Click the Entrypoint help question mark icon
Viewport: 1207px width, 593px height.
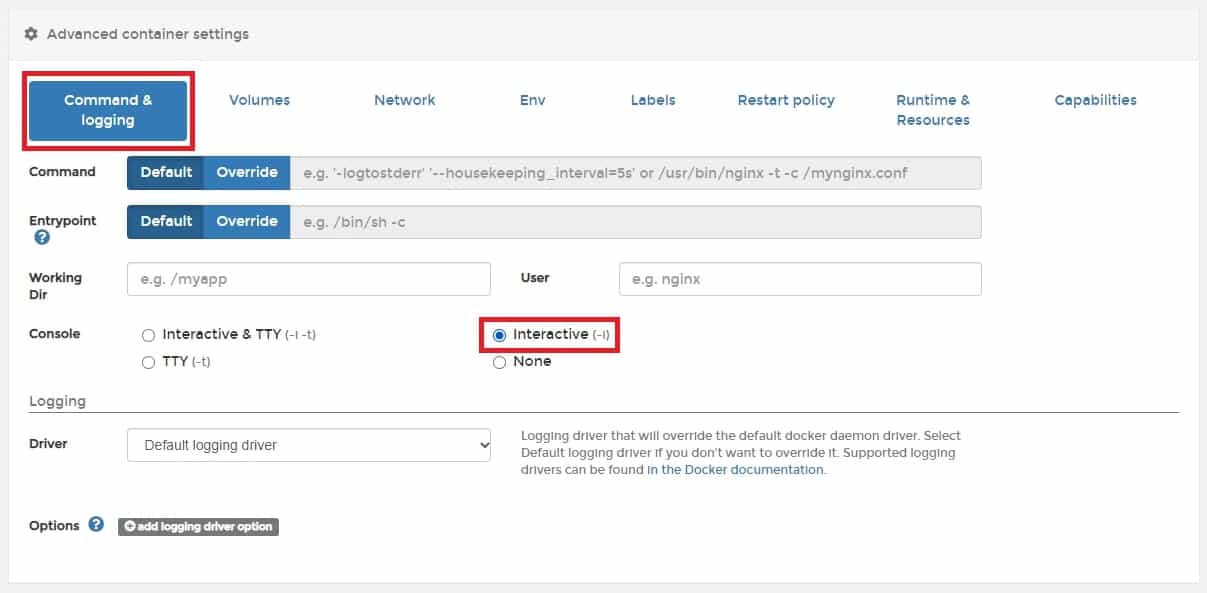(42, 238)
